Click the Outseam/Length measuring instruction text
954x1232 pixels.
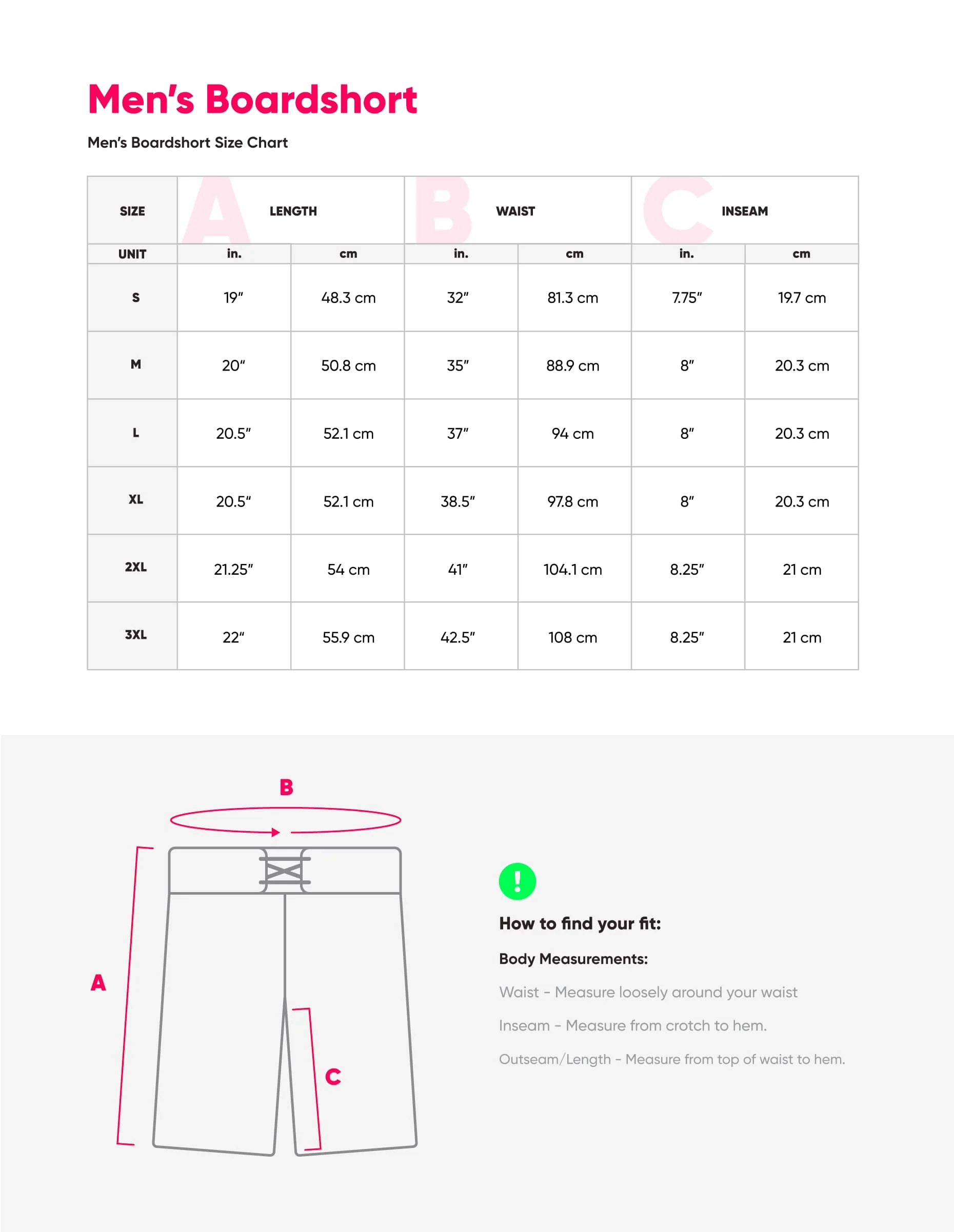[672, 1059]
